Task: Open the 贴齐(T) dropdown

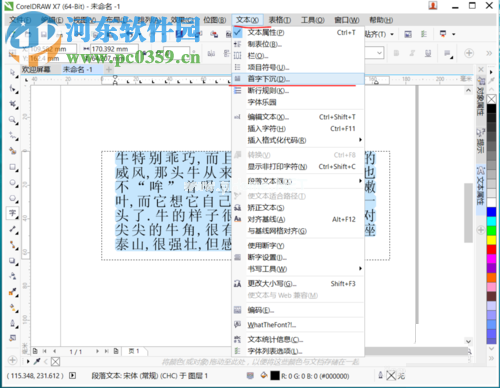Action: (392, 34)
